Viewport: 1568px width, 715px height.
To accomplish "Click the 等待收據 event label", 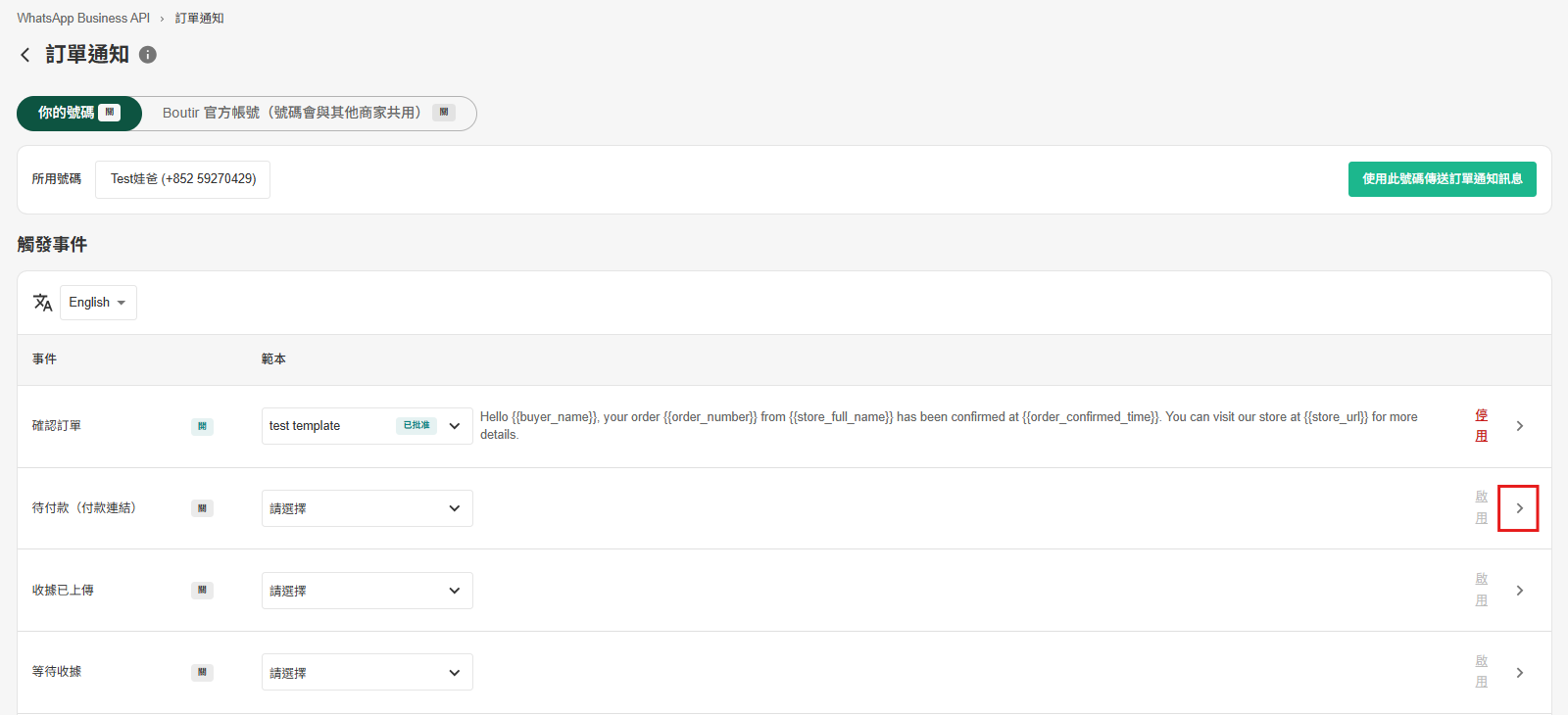I will pyautogui.click(x=57, y=672).
